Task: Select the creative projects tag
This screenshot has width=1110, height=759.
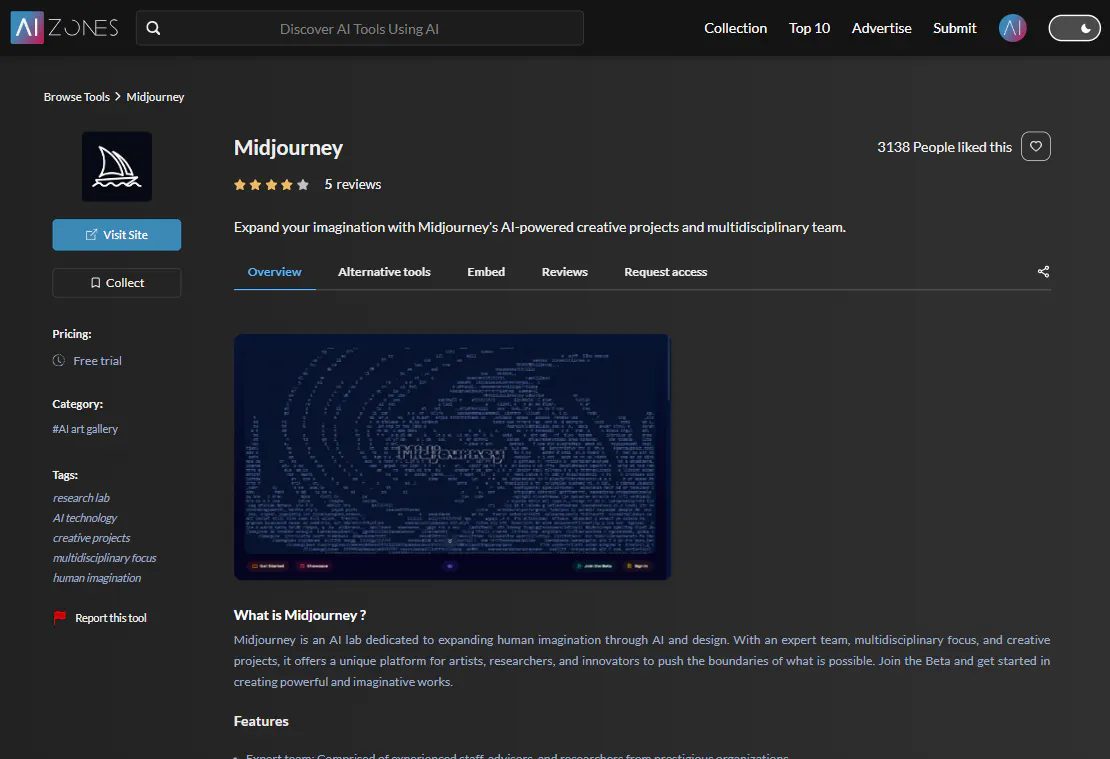Action: [x=91, y=538]
